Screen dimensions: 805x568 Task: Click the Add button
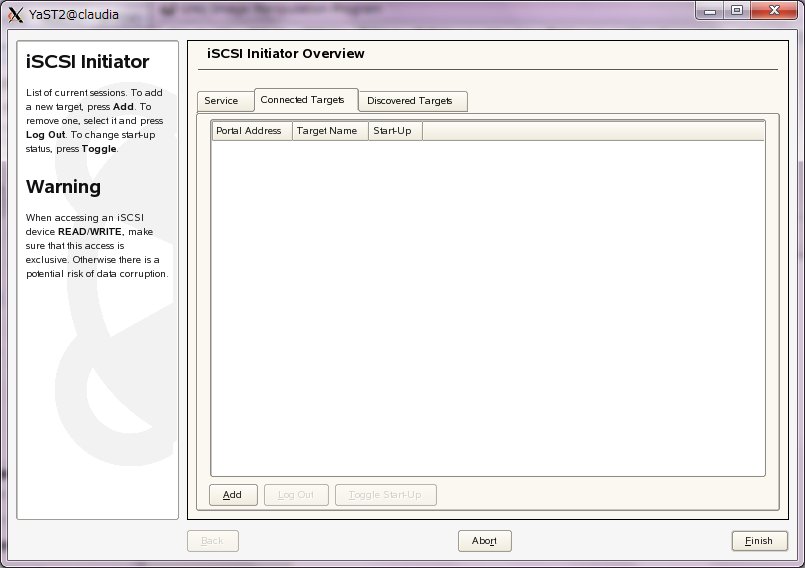tap(234, 495)
